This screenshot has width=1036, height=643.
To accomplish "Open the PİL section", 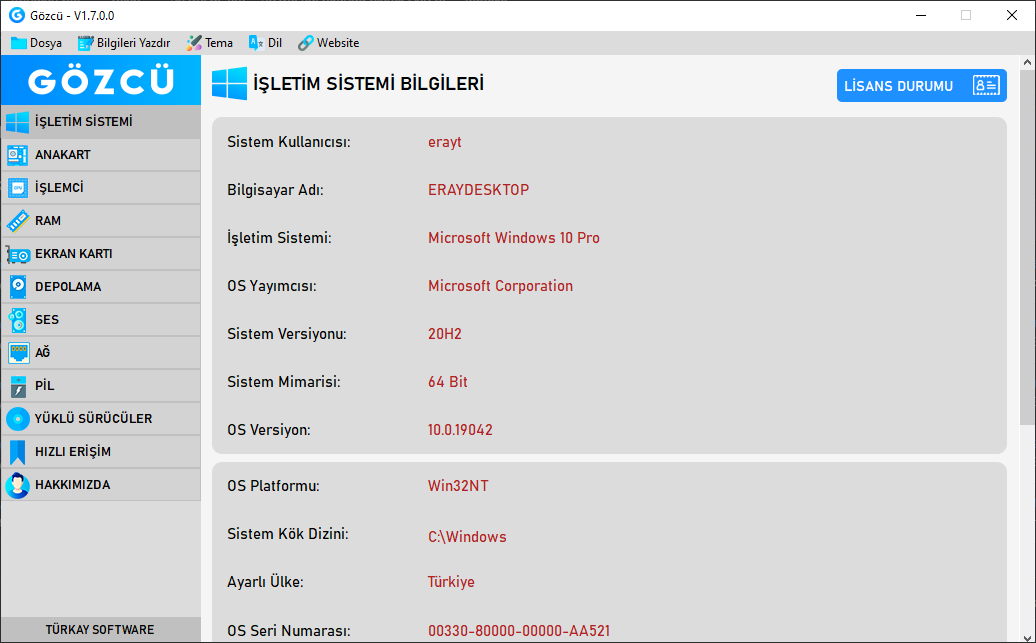I will click(x=101, y=386).
